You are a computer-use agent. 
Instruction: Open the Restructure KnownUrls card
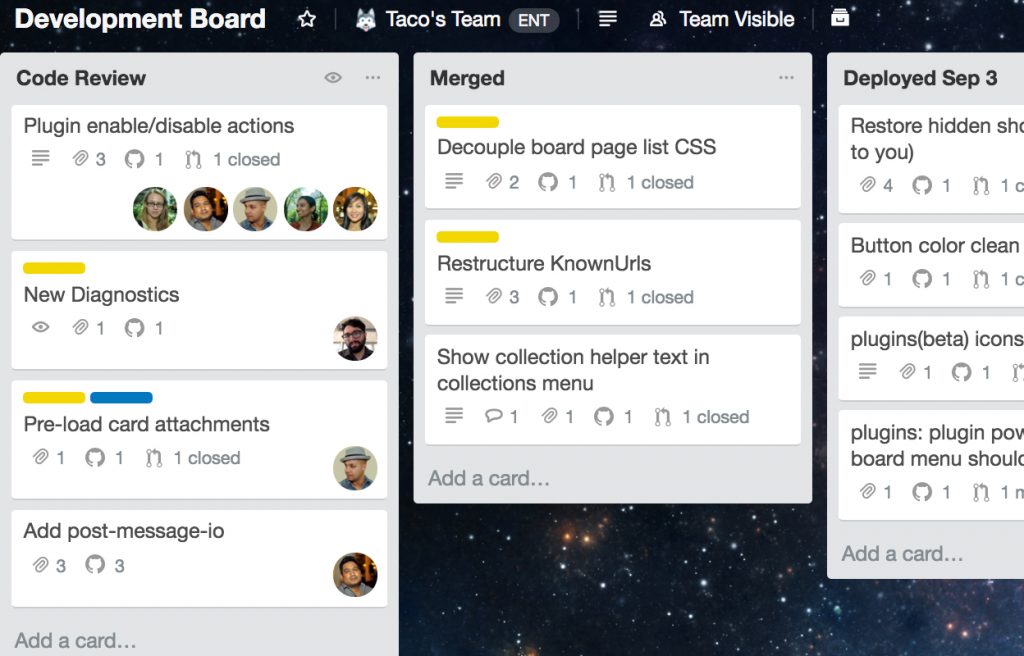click(544, 264)
